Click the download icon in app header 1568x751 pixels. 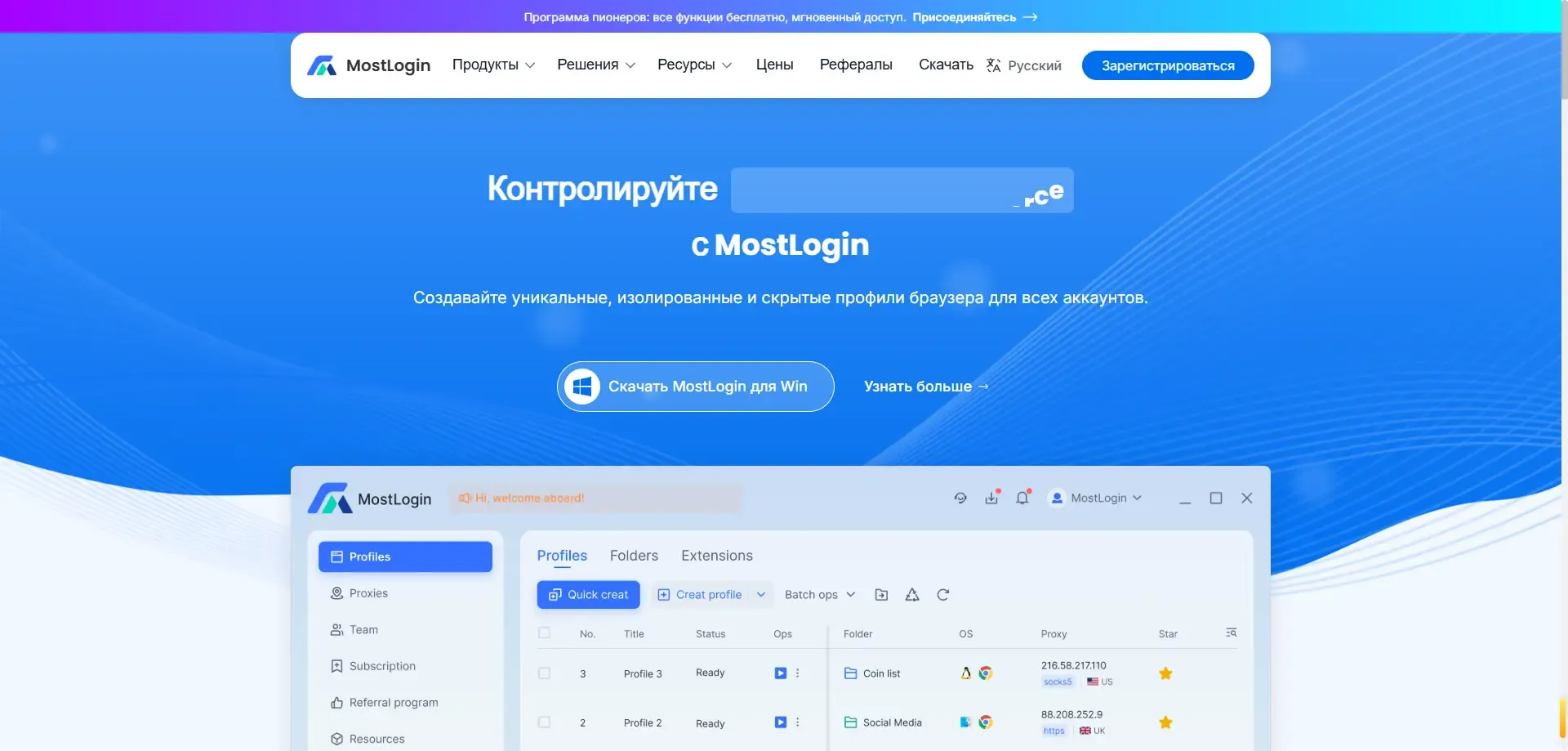[991, 498]
